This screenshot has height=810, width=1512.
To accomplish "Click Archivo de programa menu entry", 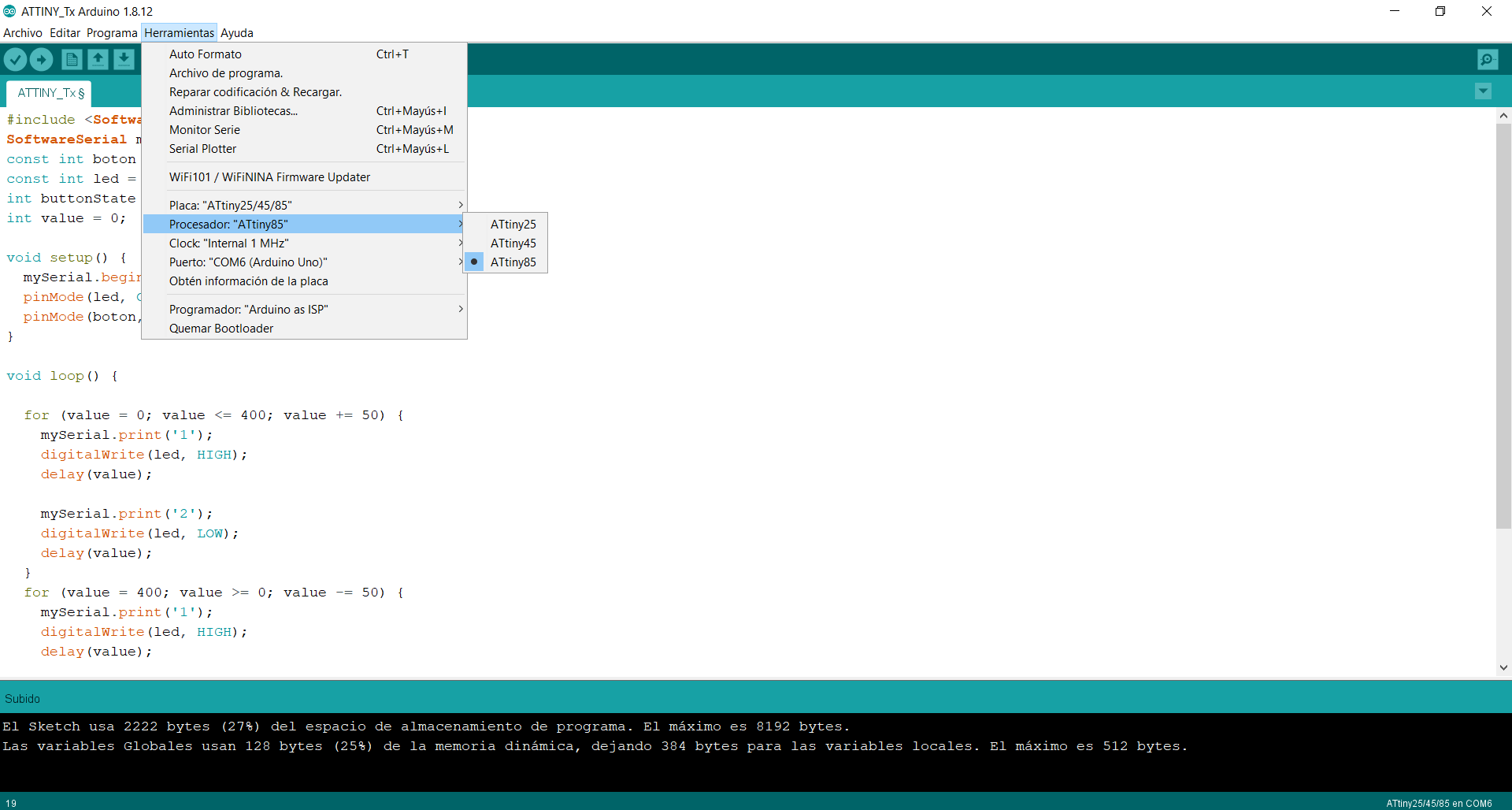I will tap(304, 73).
